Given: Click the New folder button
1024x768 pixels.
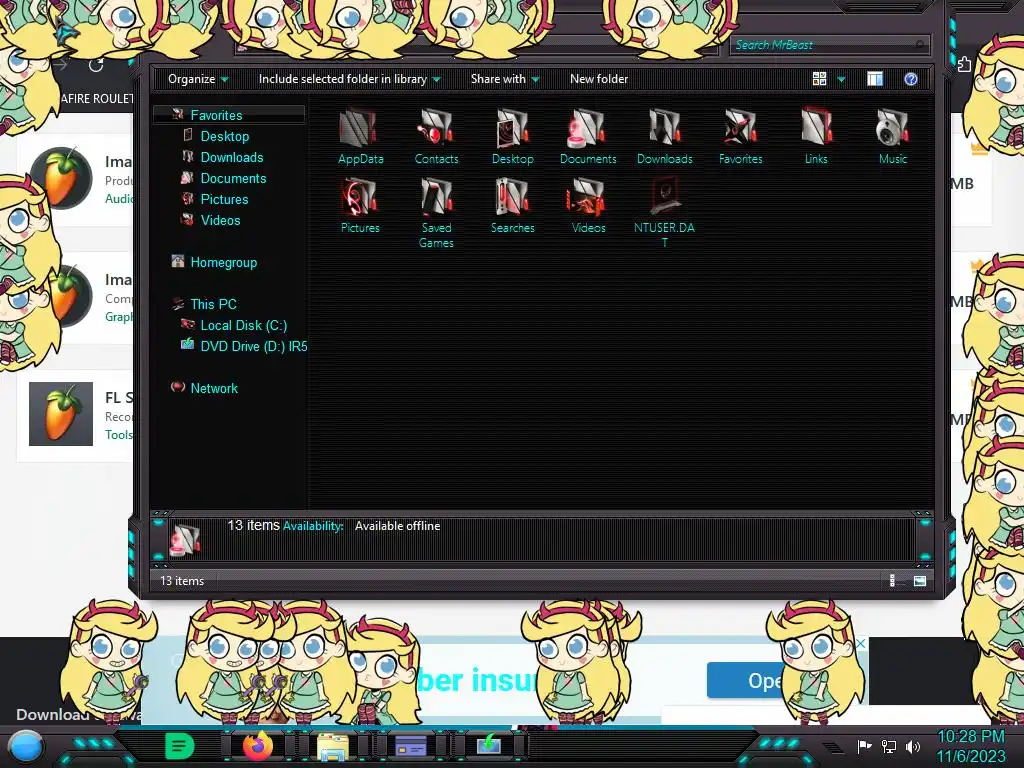Looking at the screenshot, I should [x=598, y=79].
